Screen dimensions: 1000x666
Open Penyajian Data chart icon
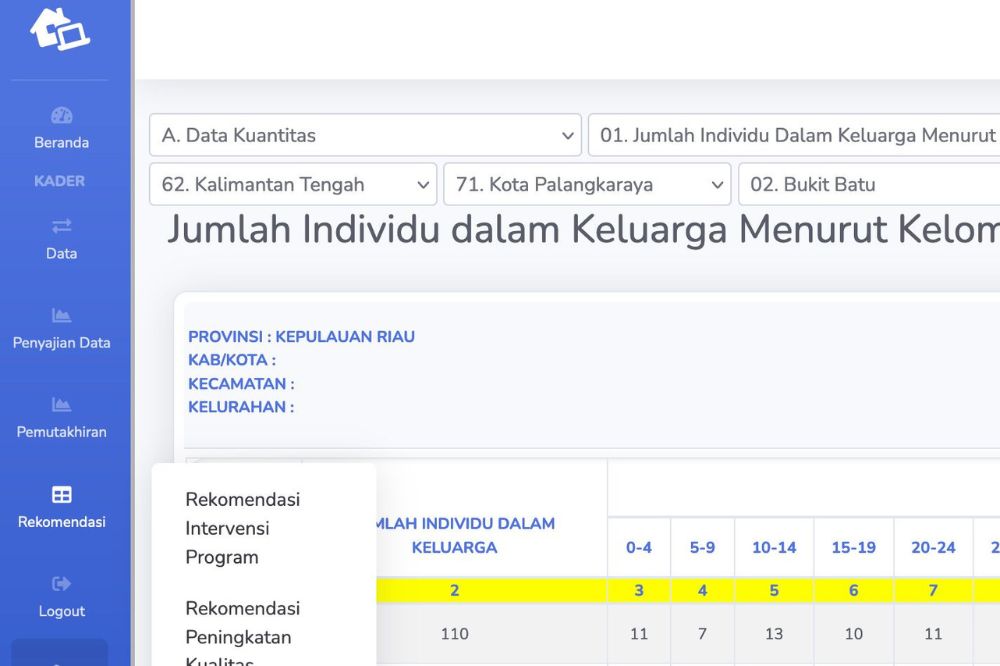click(x=61, y=315)
